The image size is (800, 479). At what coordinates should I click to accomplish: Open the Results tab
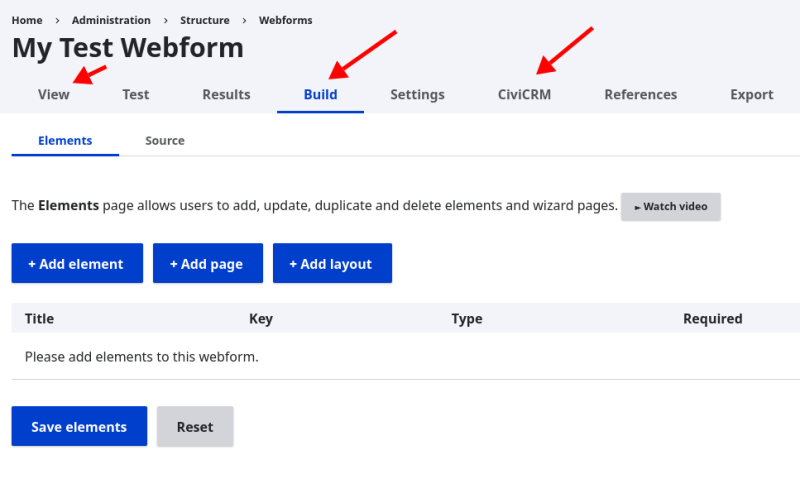pyautogui.click(x=226, y=94)
